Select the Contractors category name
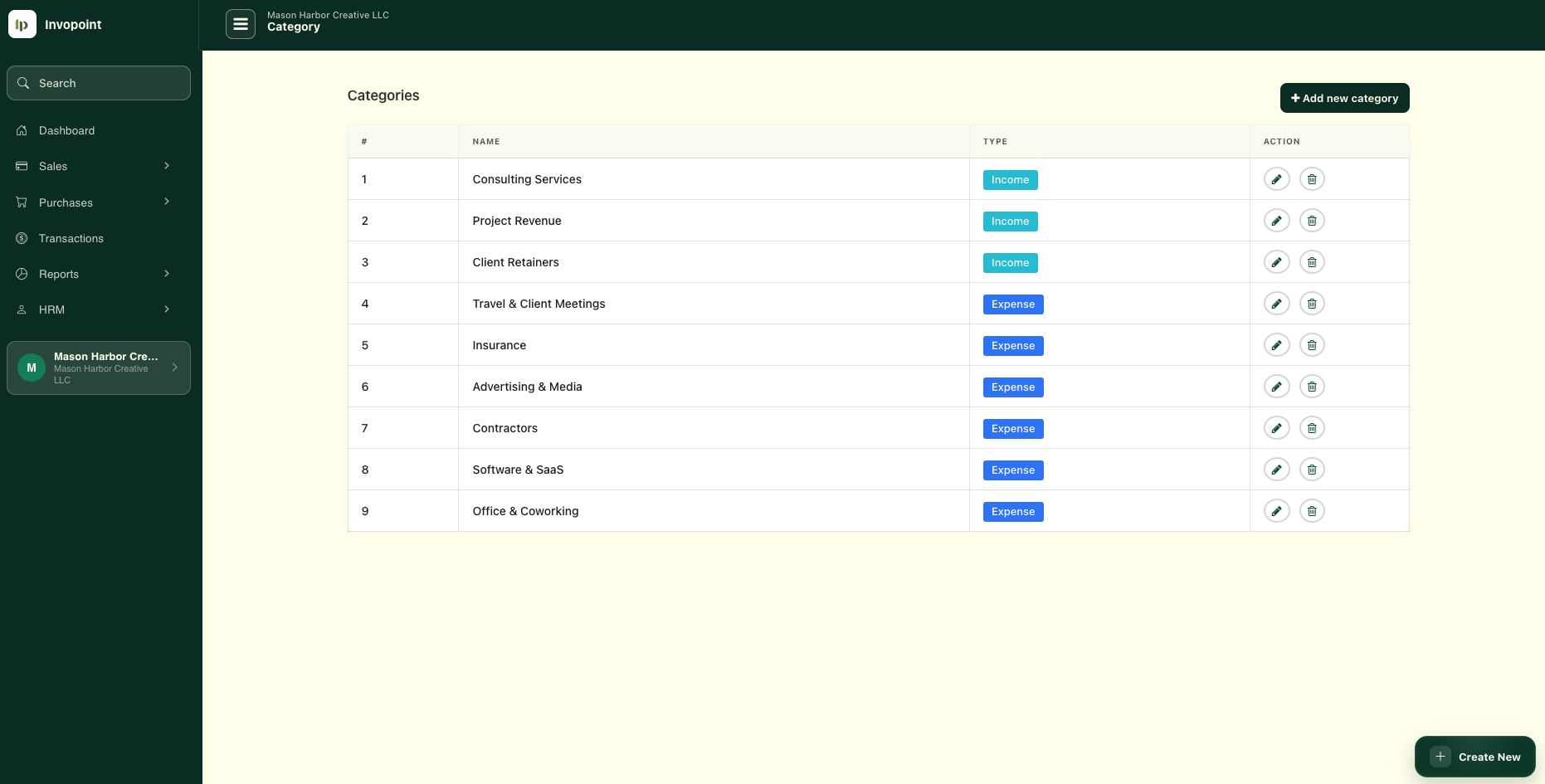Image resolution: width=1545 pixels, height=784 pixels. (x=504, y=428)
